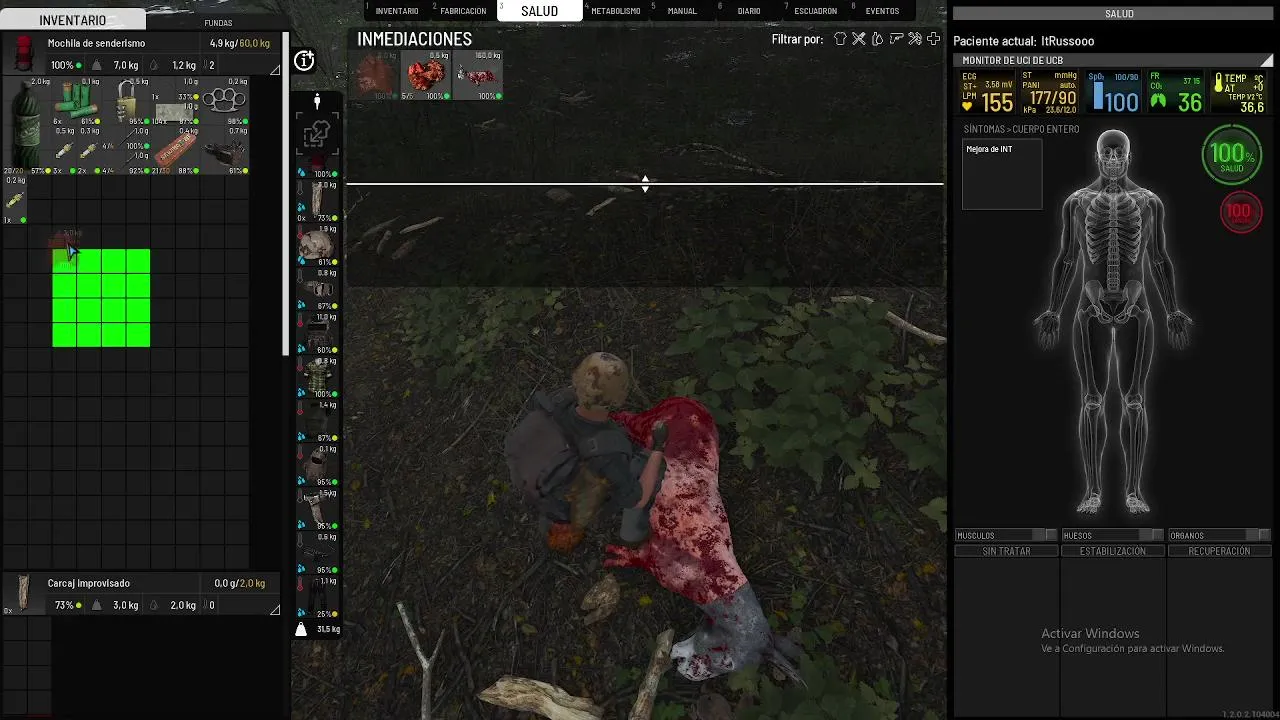Open the MANUAL tab
The height and width of the screenshot is (720, 1280).
681,11
